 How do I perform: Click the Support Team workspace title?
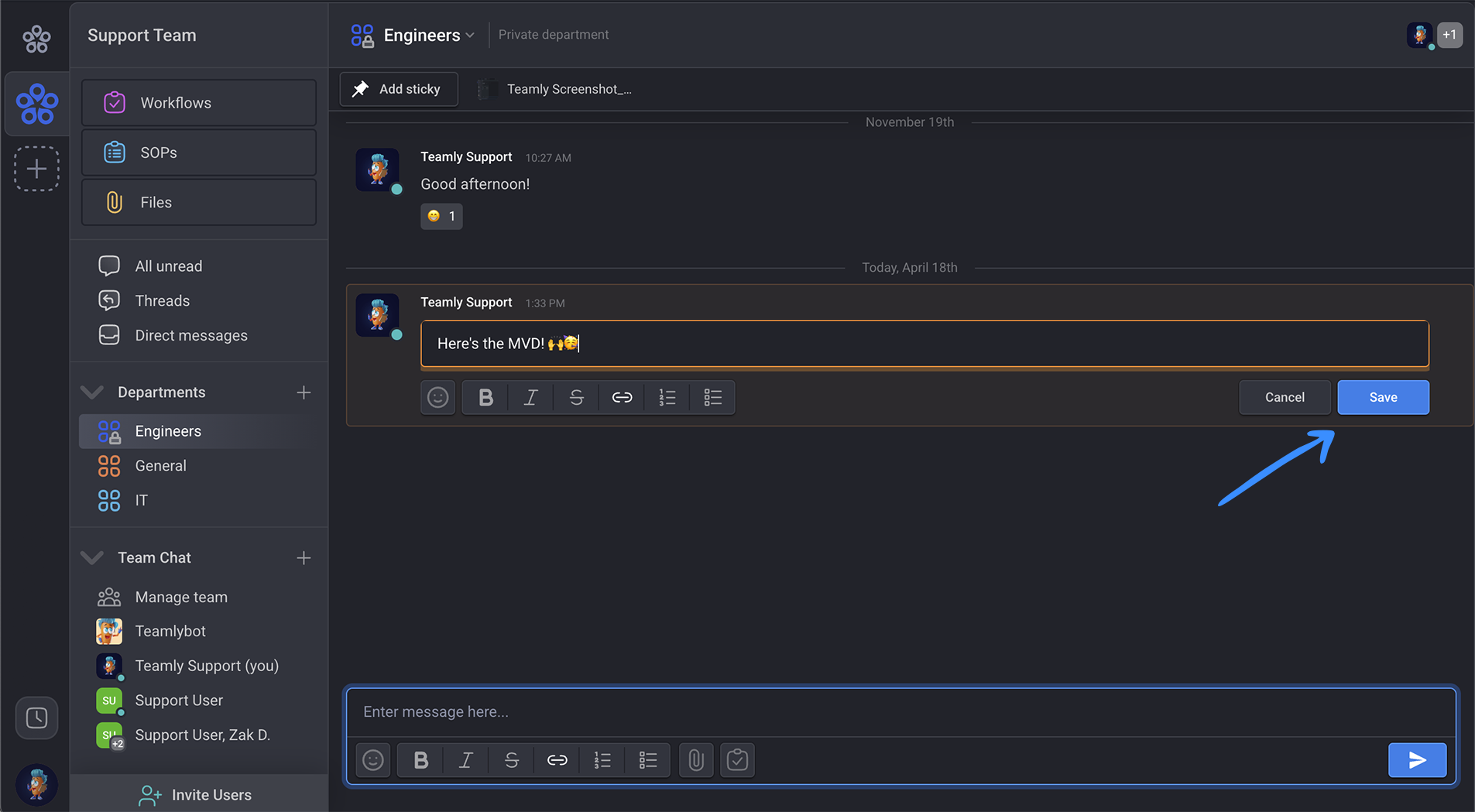[142, 35]
